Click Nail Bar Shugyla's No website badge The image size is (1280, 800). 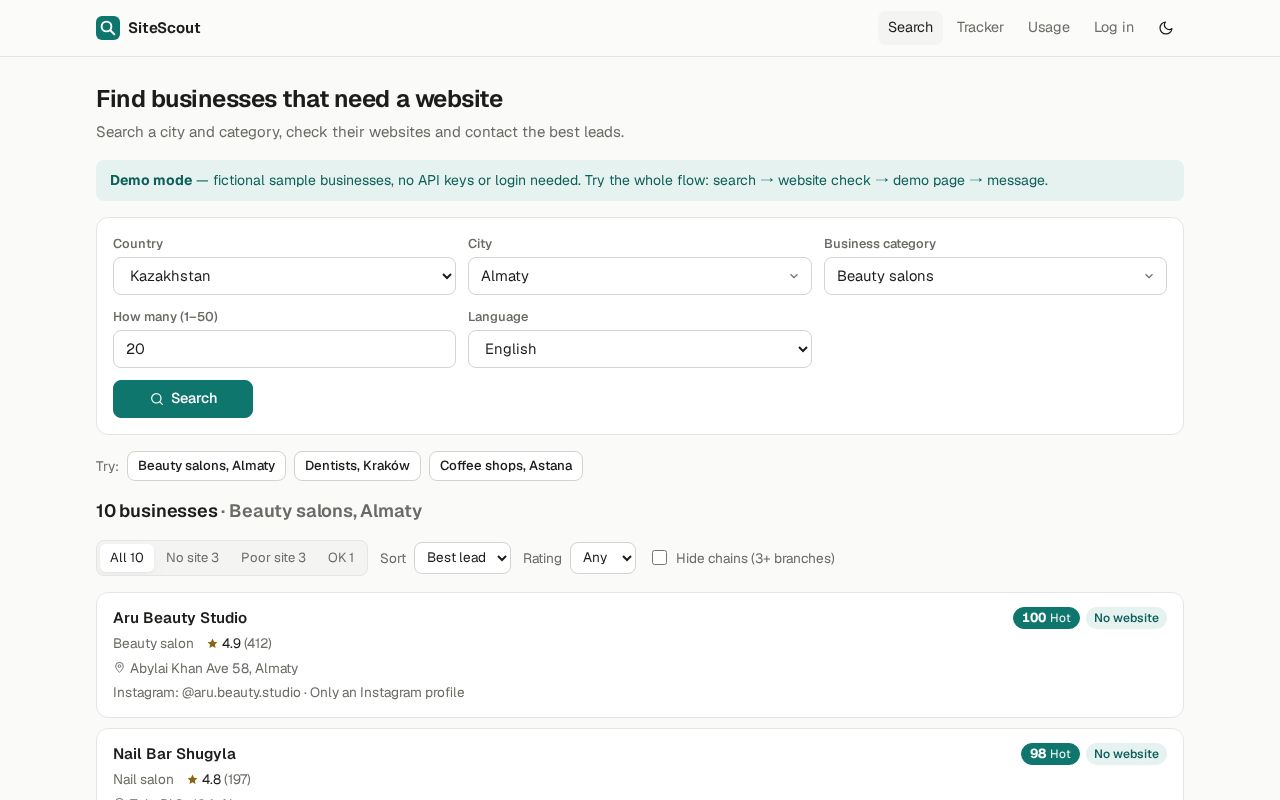1126,754
